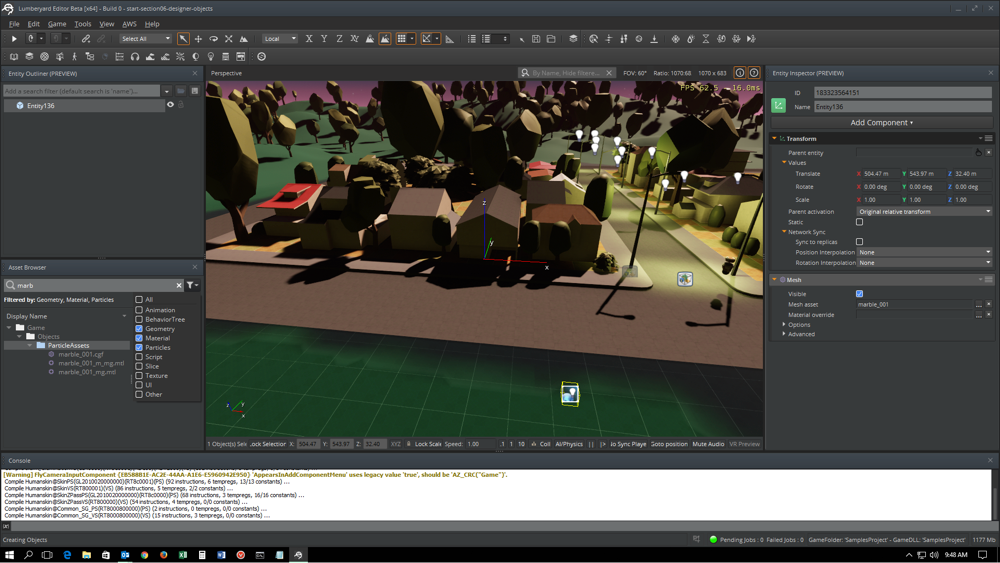Uncheck the Material filter checkbox
This screenshot has height=563, width=1000.
pyautogui.click(x=139, y=338)
